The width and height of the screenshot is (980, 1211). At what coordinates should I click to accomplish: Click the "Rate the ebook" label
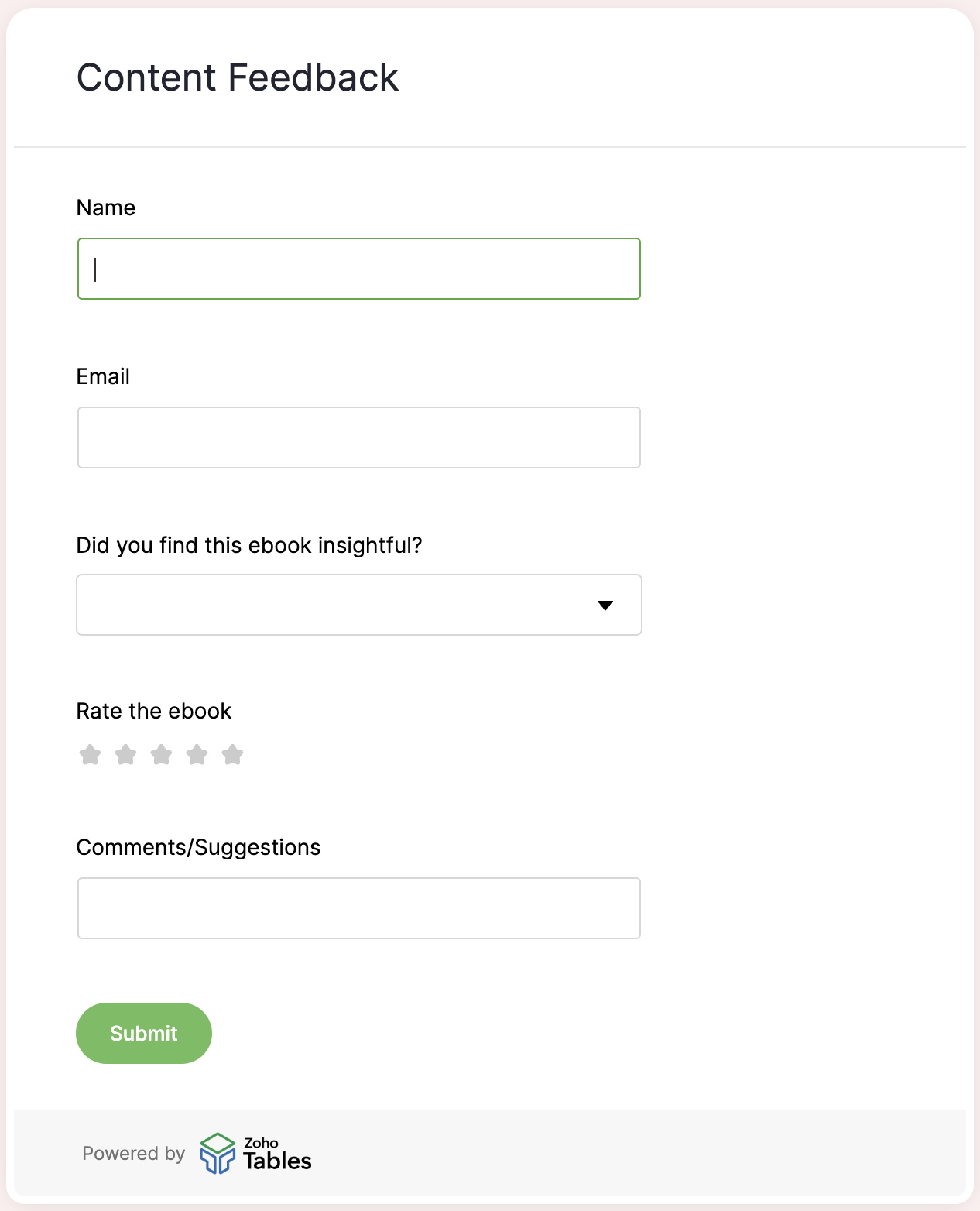point(154,711)
